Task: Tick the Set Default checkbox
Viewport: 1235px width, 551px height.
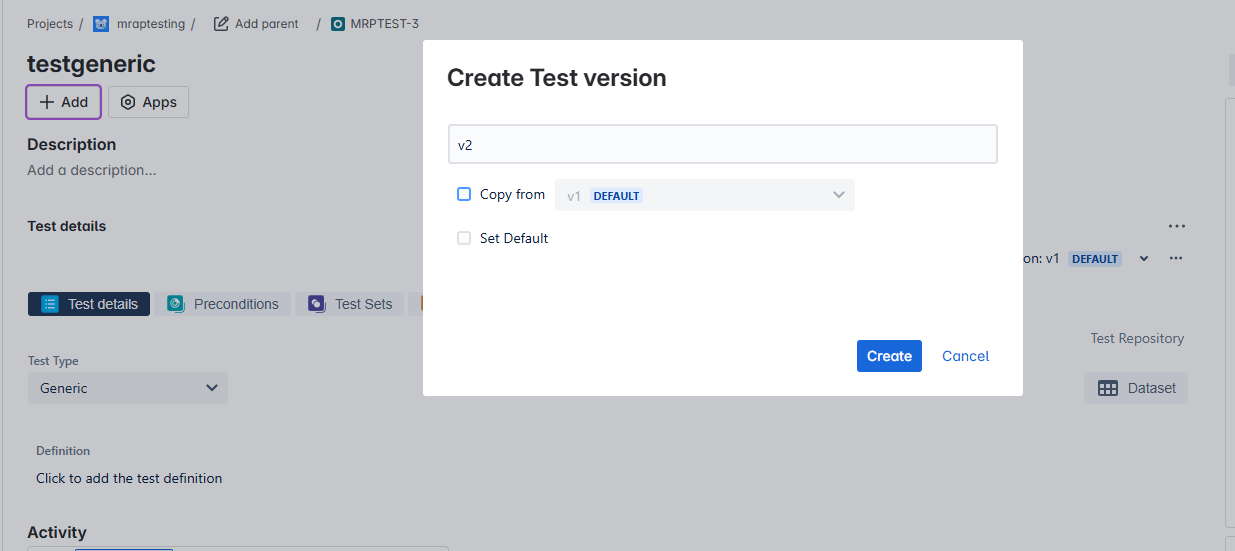Action: (464, 238)
